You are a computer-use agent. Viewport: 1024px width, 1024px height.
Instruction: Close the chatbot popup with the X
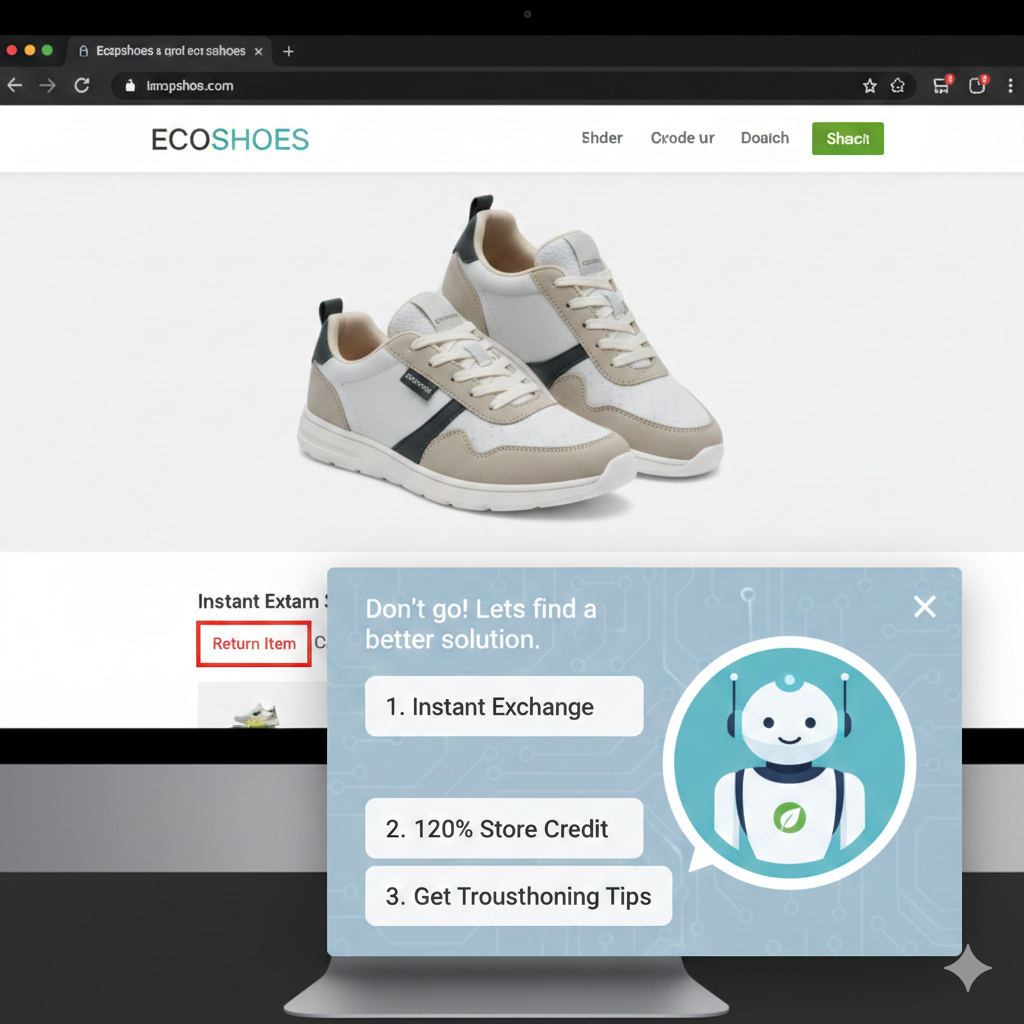click(x=925, y=607)
